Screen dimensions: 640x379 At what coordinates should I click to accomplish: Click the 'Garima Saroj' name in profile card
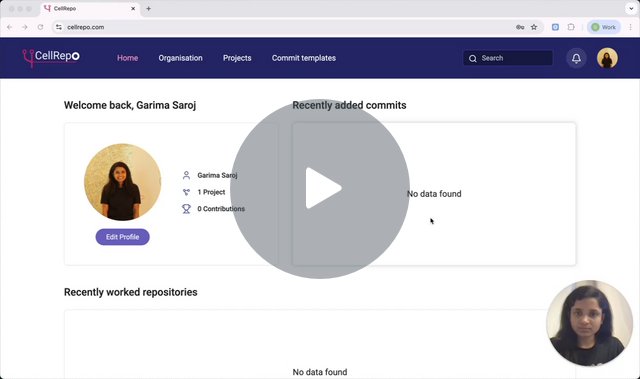tap(217, 175)
